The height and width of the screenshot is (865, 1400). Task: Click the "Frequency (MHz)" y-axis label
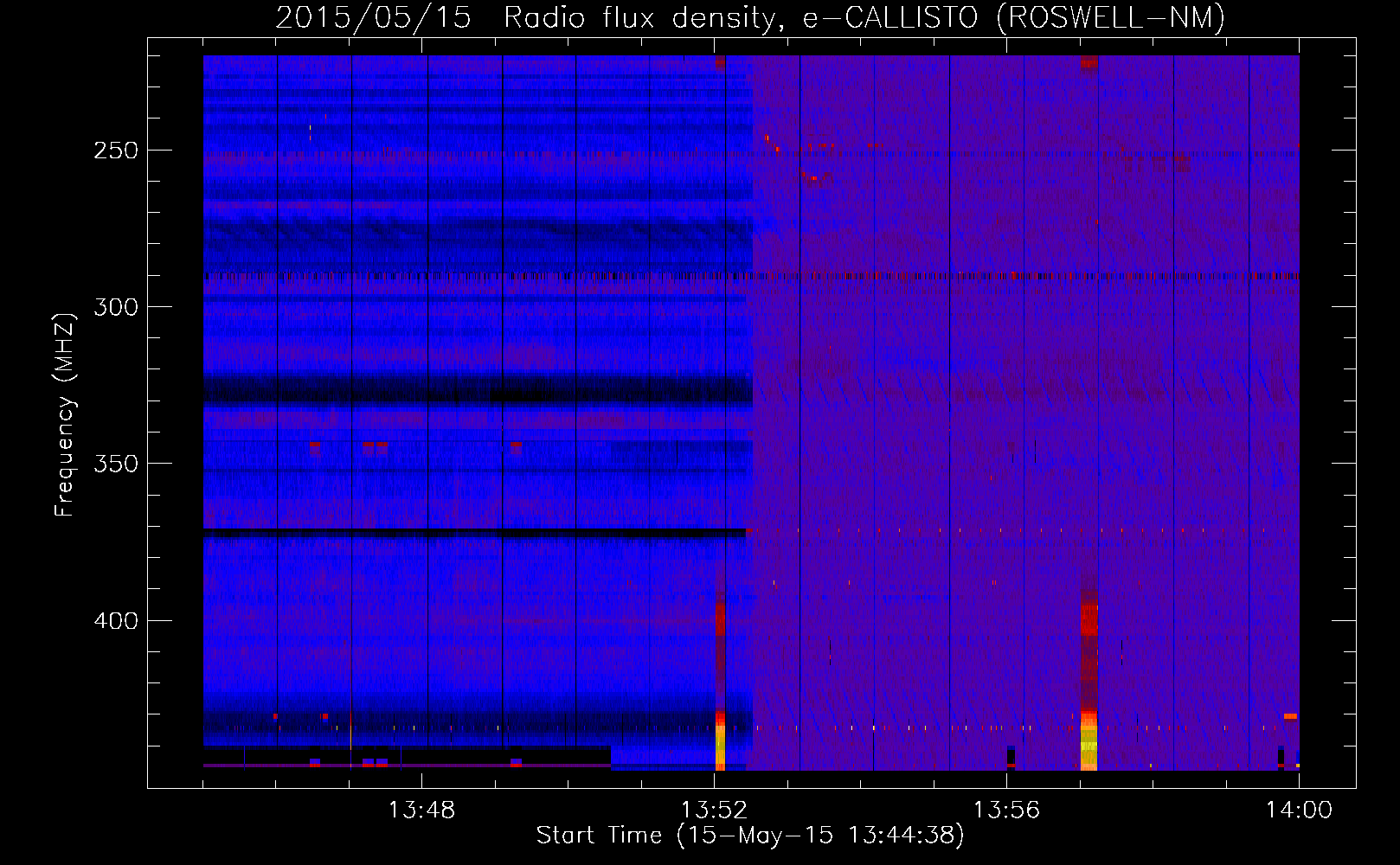[65, 414]
